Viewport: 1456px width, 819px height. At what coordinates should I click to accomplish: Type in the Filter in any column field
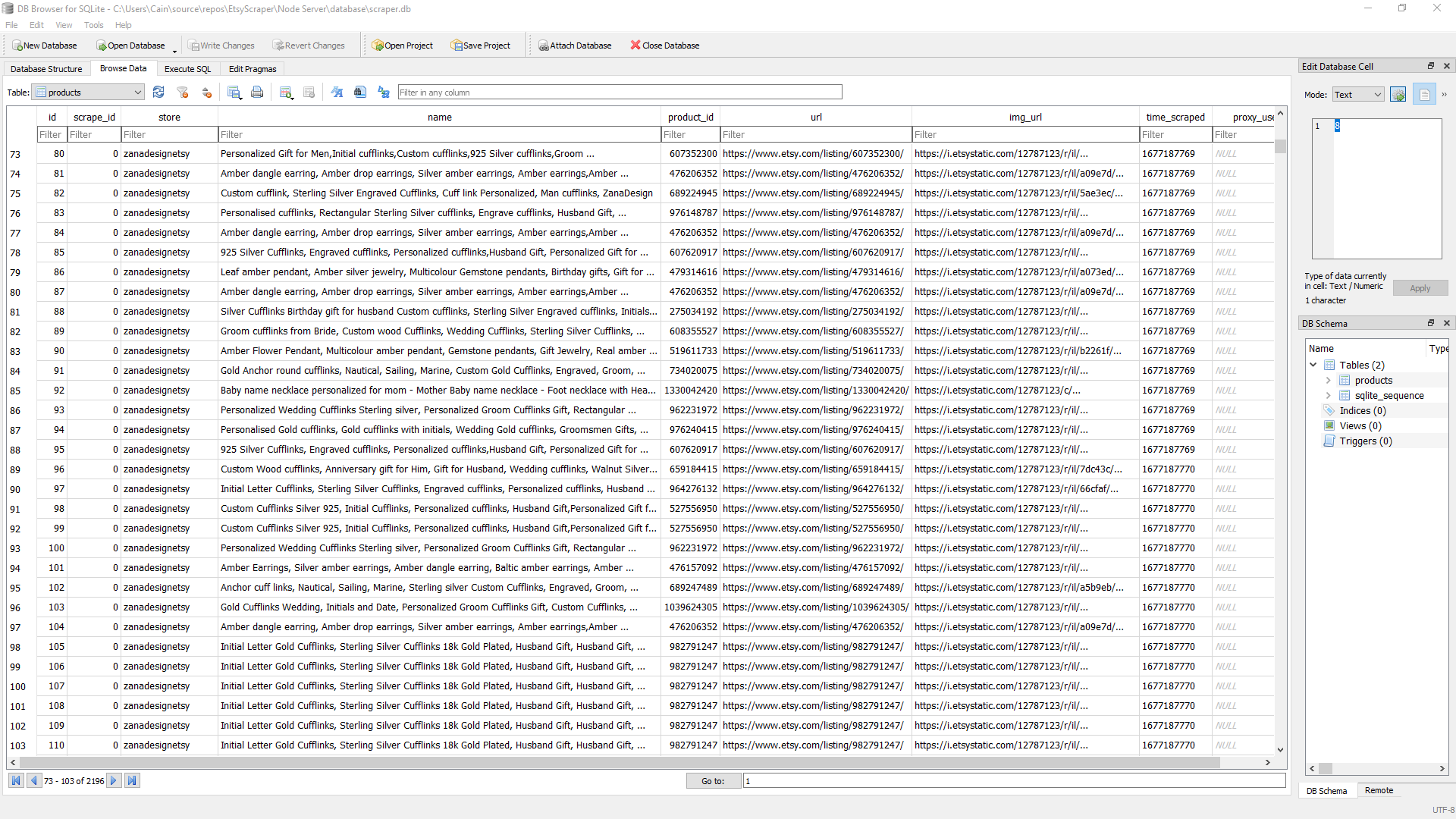(x=619, y=92)
